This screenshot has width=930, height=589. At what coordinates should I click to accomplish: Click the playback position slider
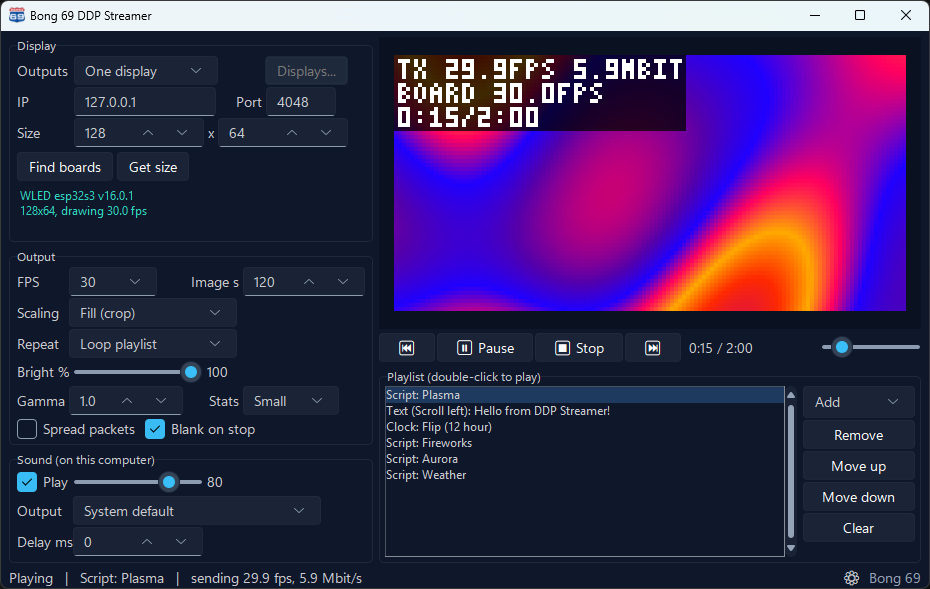tap(870, 348)
